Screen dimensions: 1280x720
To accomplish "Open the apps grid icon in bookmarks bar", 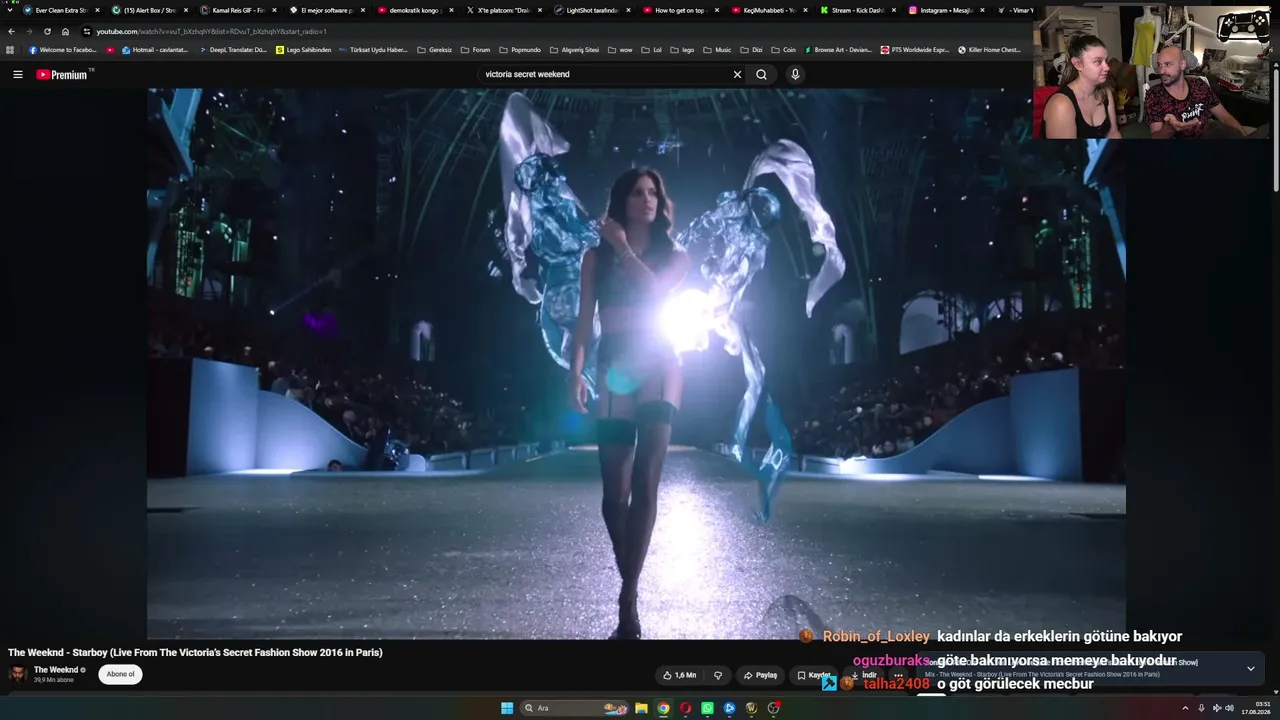I will 10,50.
